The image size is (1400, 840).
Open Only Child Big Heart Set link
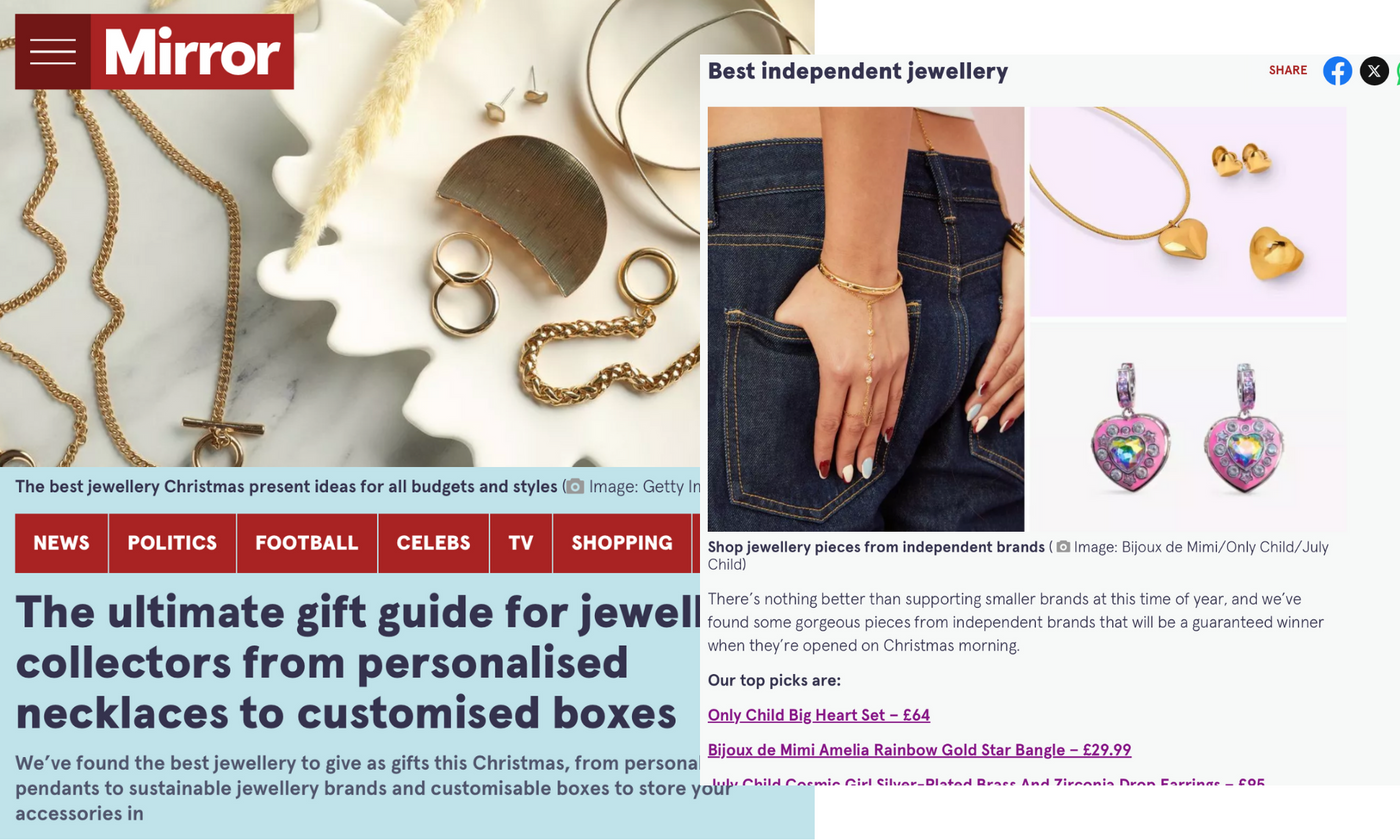pyautogui.click(x=819, y=715)
